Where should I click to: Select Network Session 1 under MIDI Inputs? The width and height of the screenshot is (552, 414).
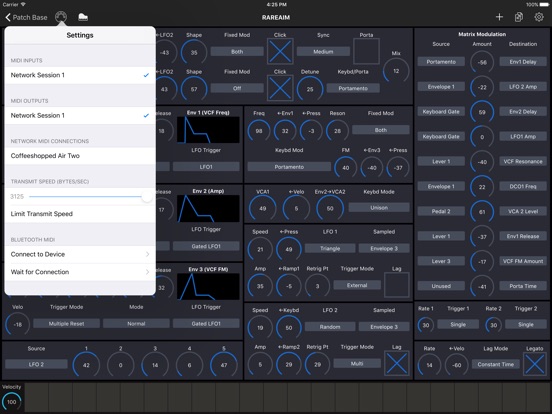(x=80, y=75)
